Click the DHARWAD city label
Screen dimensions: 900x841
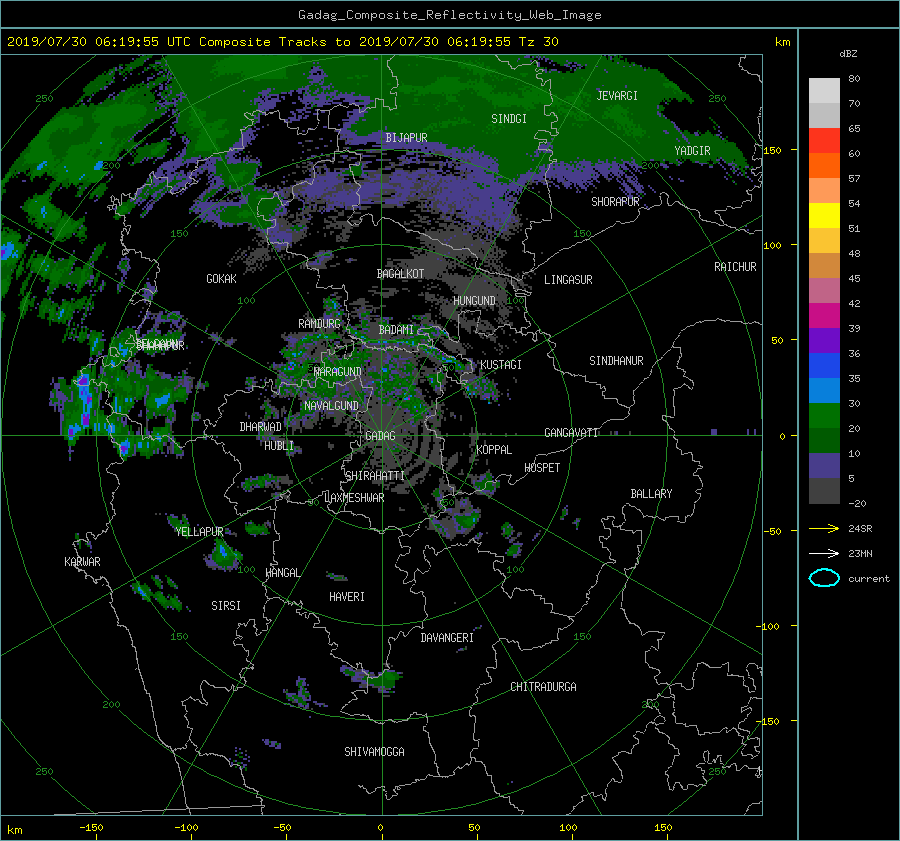coord(261,427)
